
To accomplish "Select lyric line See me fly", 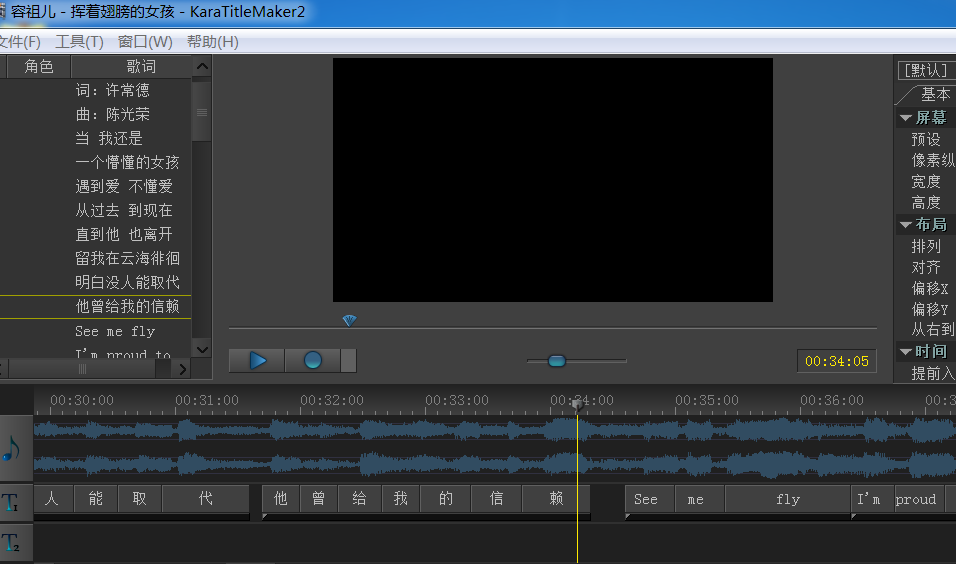I will click(115, 331).
